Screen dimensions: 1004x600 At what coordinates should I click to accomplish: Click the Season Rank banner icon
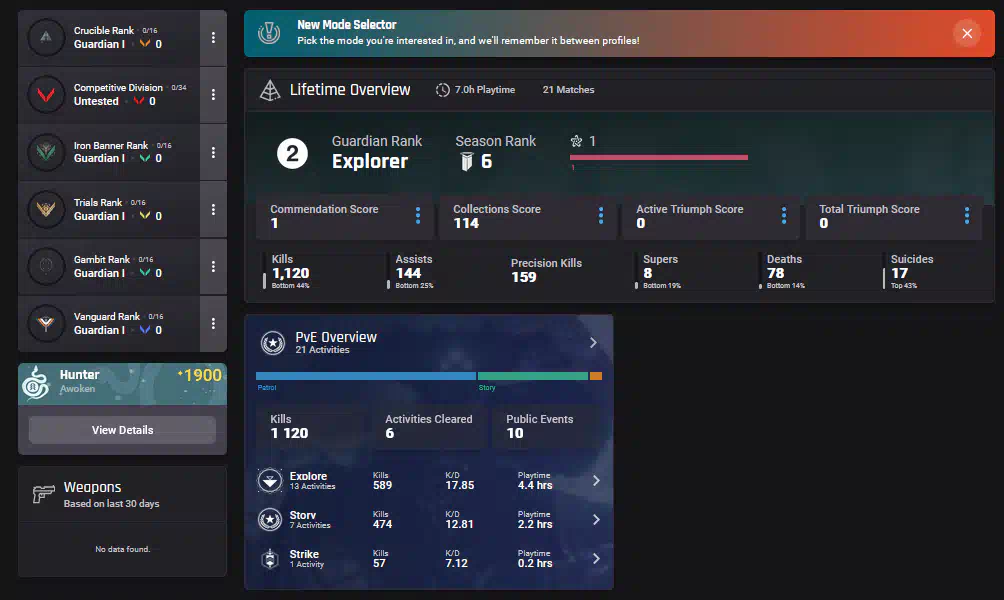tap(467, 161)
